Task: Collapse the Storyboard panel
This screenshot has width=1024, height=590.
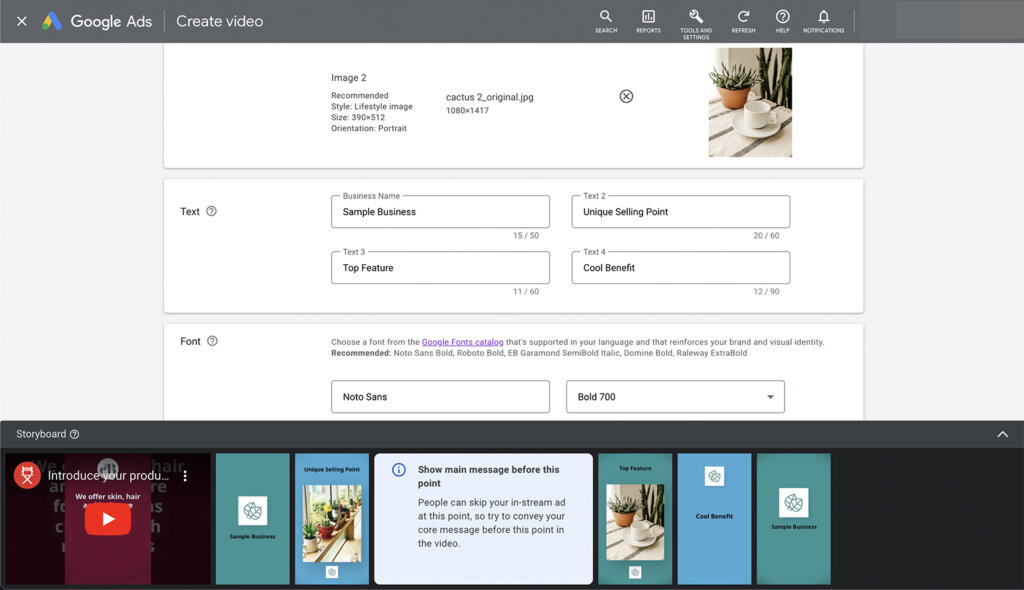Action: [1002, 435]
